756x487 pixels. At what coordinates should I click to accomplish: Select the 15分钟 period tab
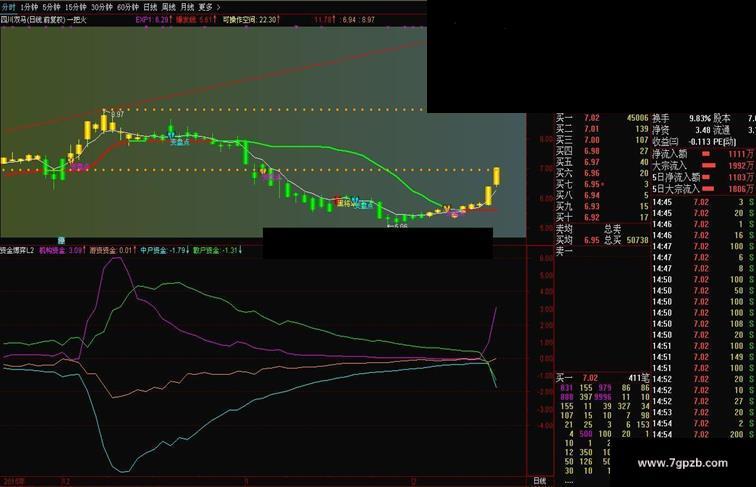tap(76, 7)
